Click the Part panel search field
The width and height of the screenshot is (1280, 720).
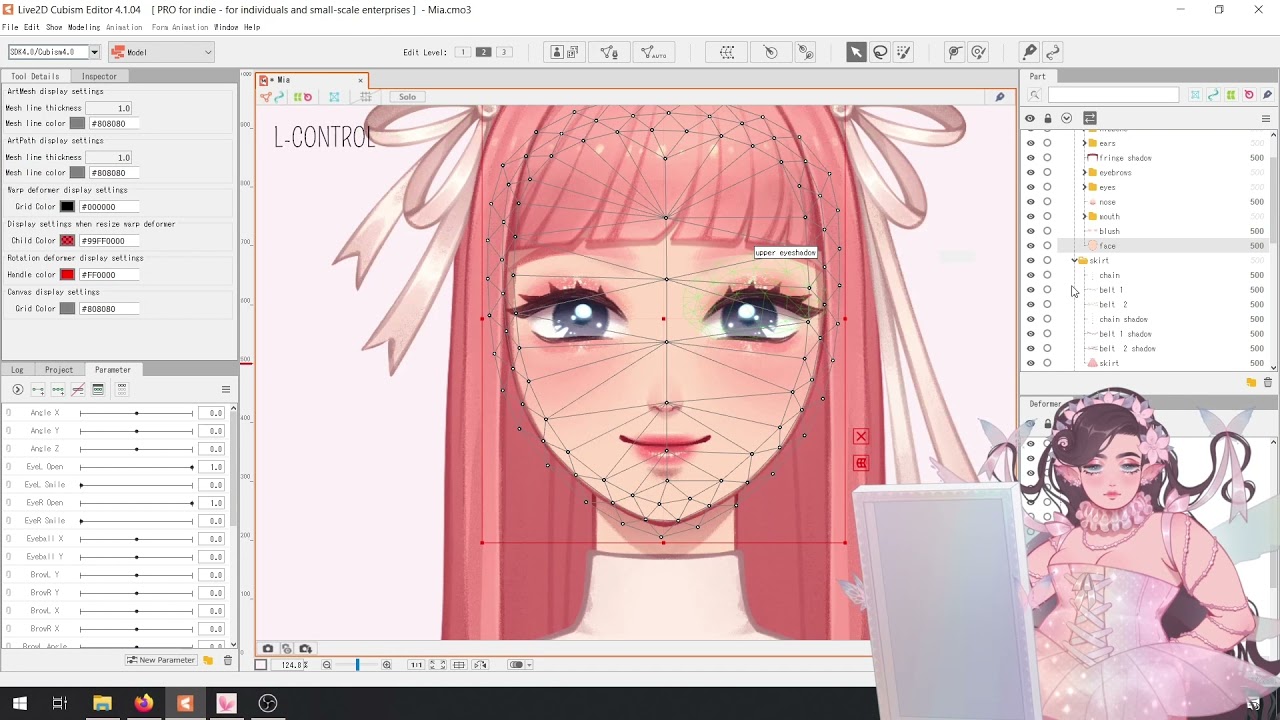point(1113,95)
